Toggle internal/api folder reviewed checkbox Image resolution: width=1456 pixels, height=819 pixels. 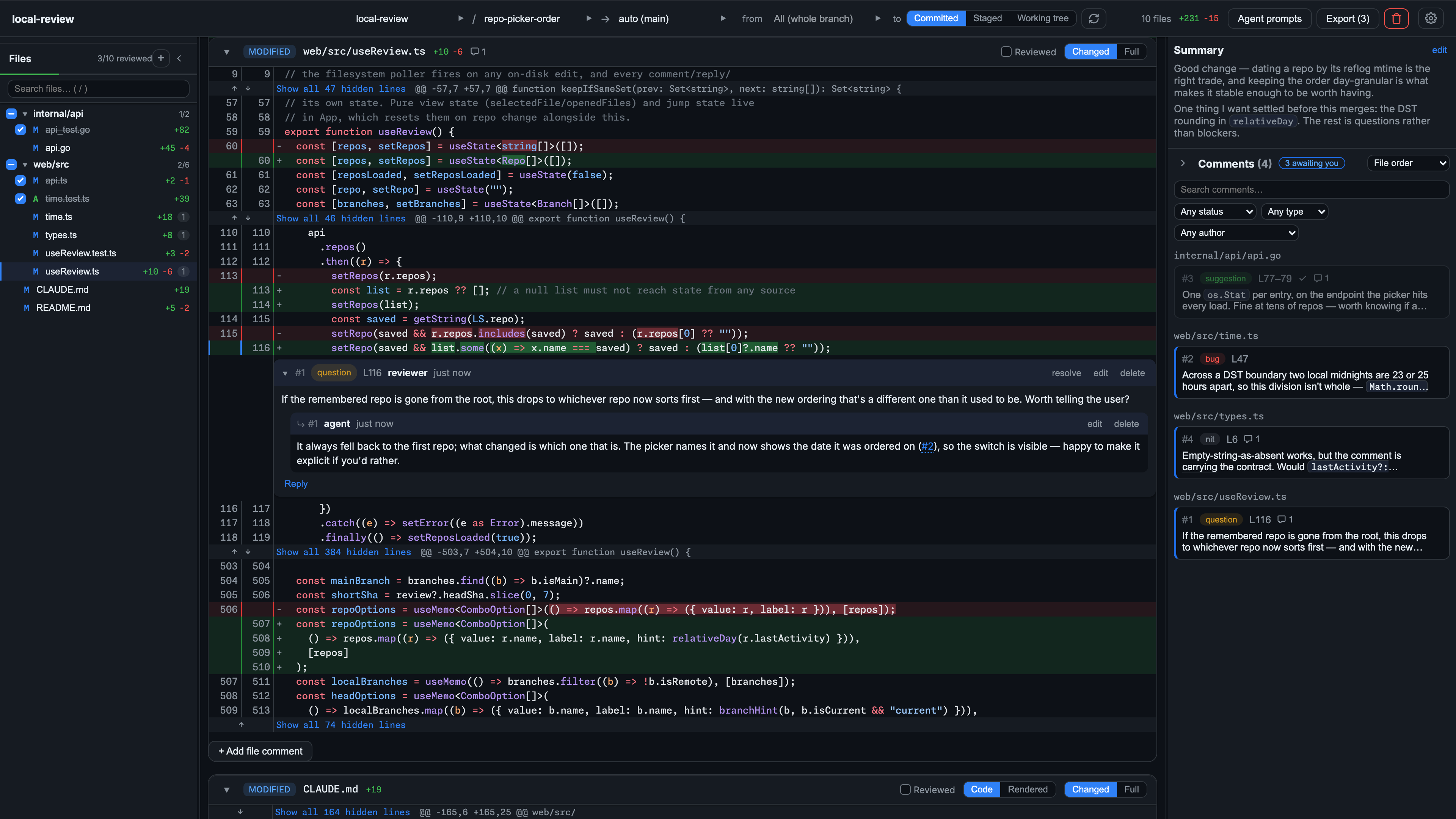pos(11,114)
